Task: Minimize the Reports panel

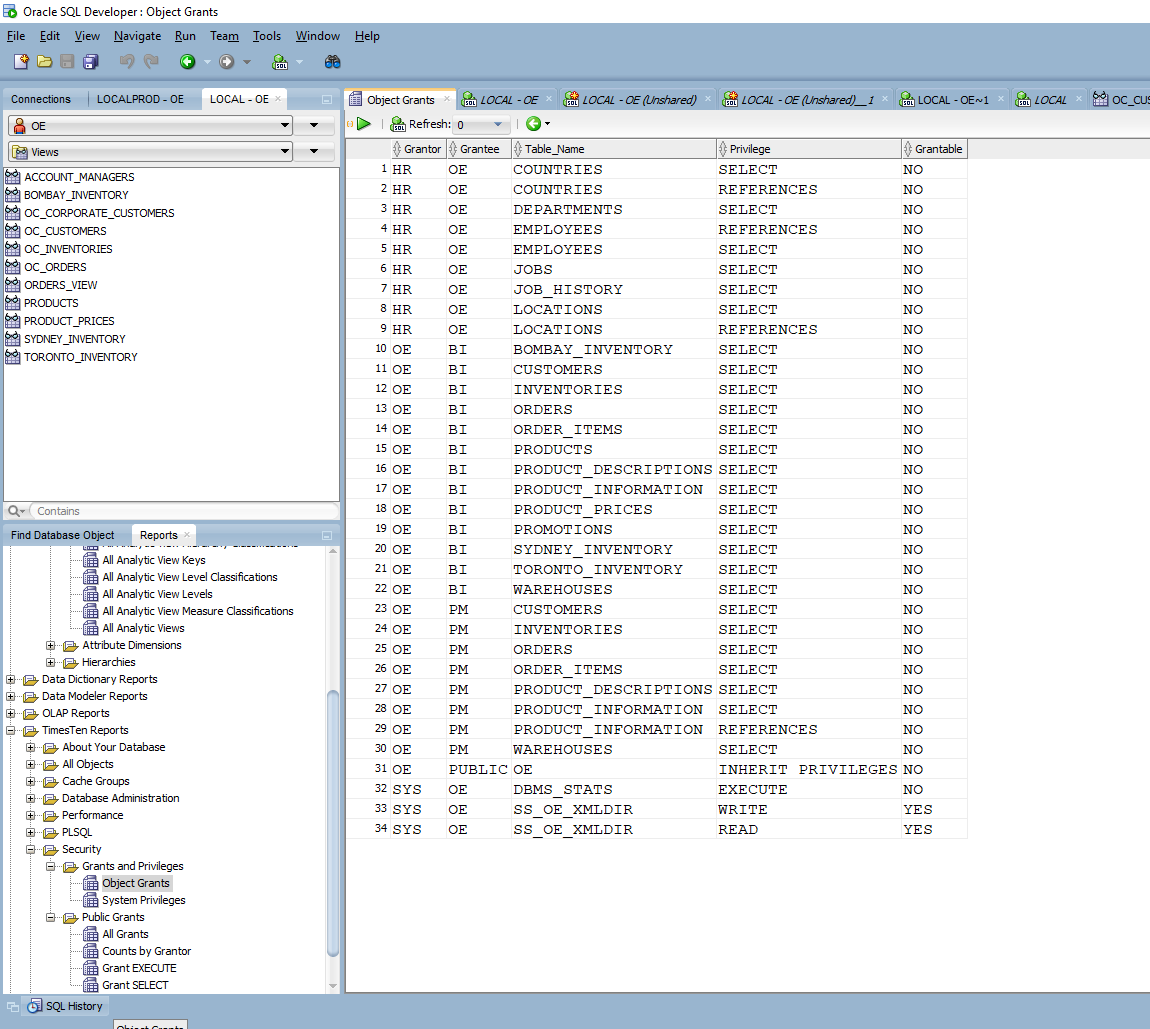Action: [327, 535]
